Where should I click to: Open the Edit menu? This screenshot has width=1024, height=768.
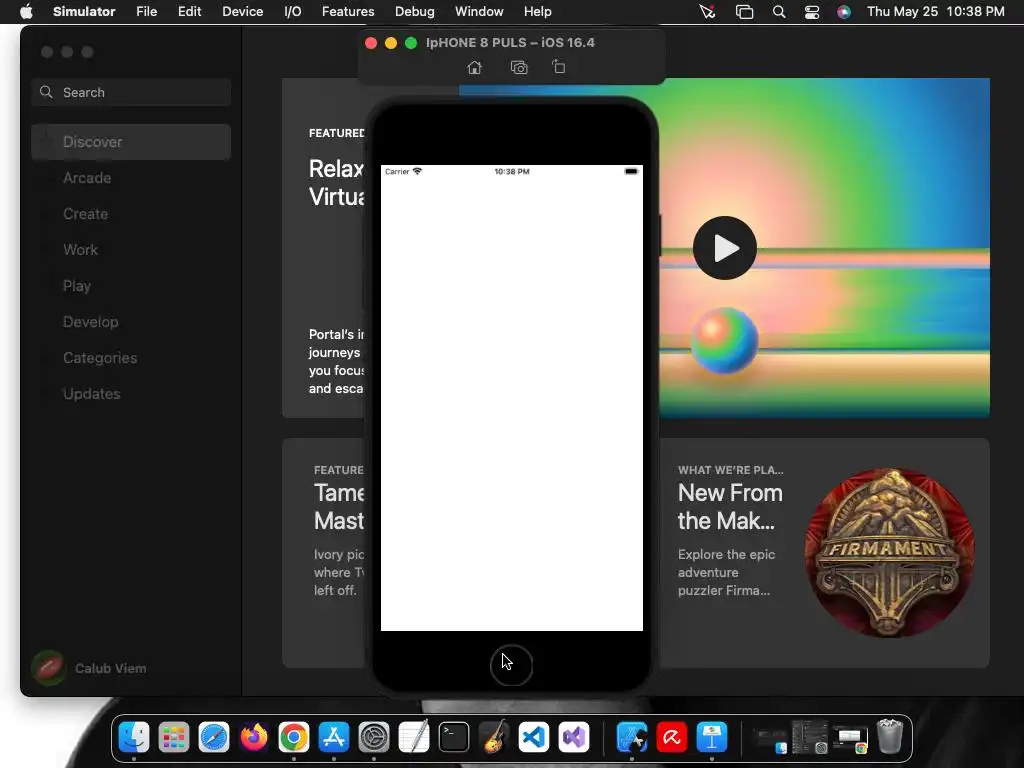click(x=189, y=11)
